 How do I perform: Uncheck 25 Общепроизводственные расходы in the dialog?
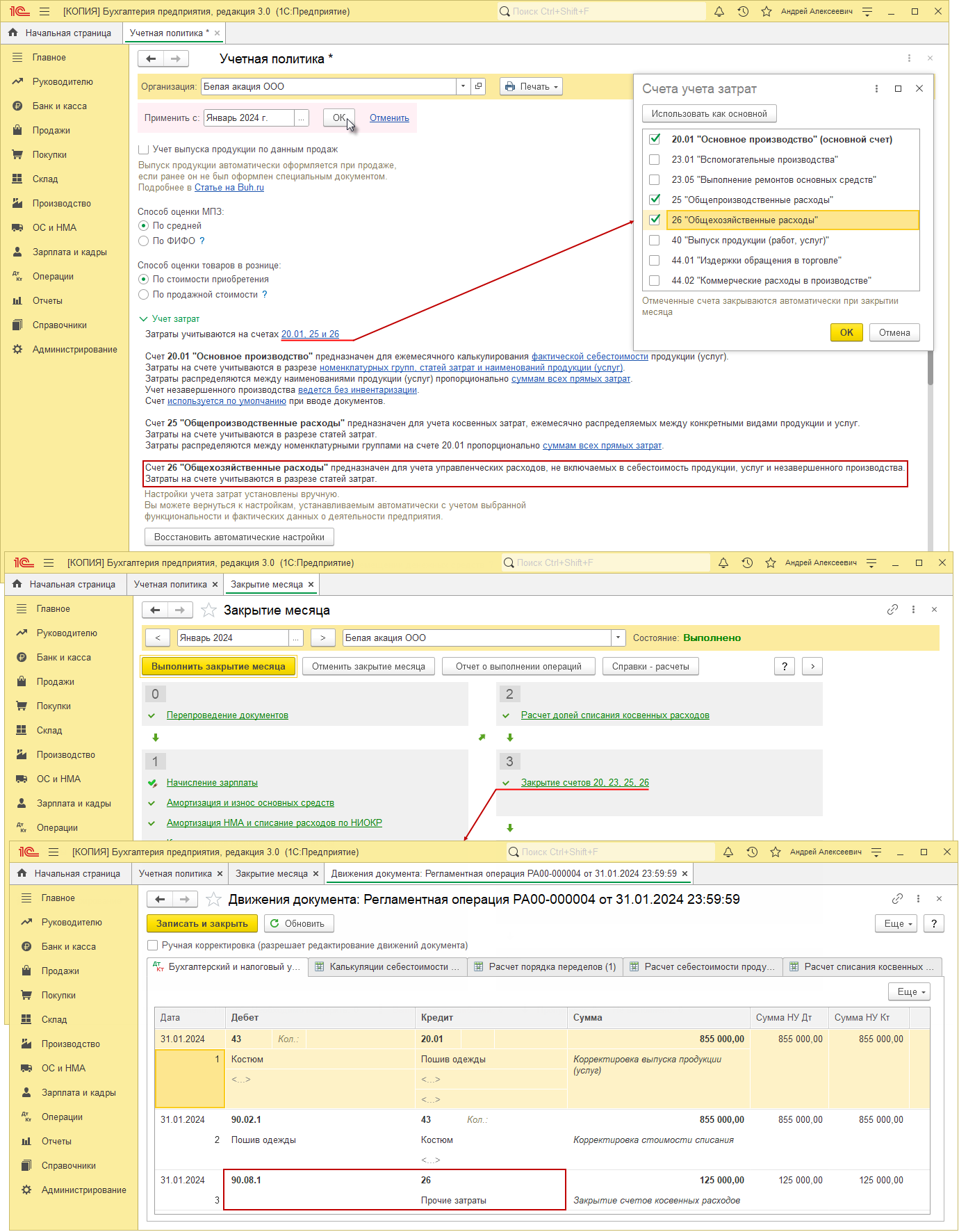click(654, 200)
